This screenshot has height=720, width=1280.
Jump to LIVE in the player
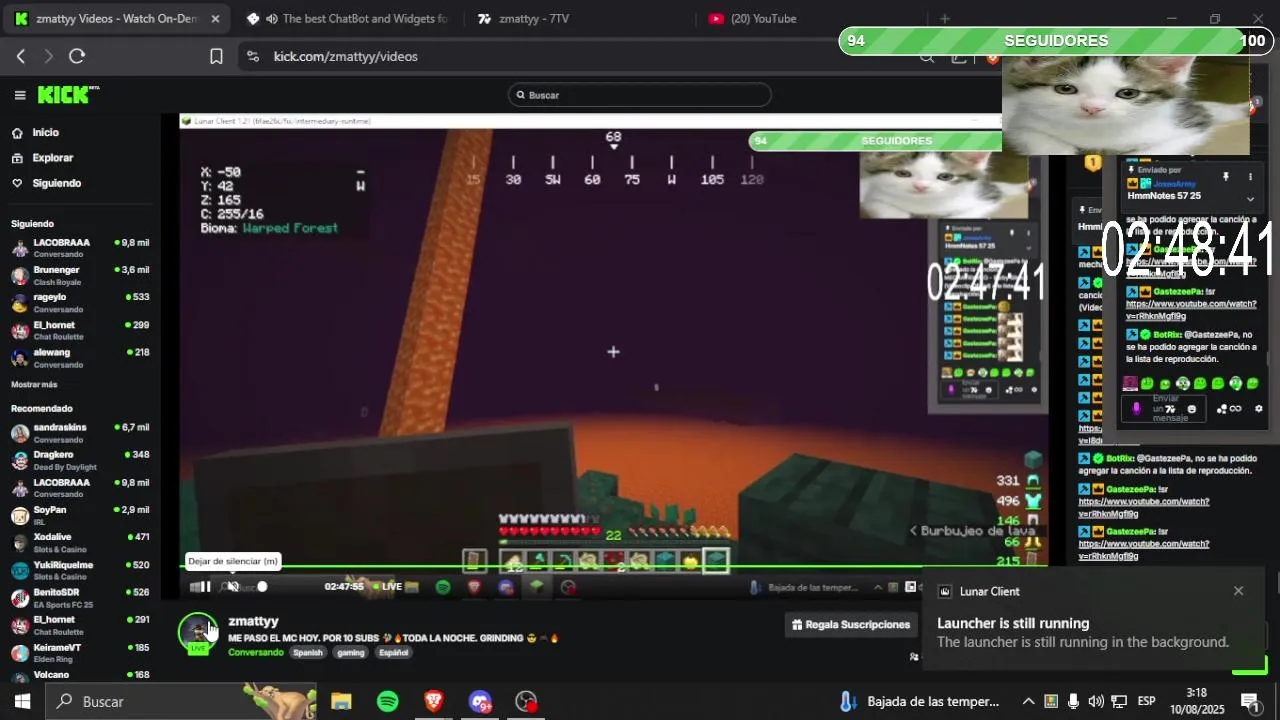[387, 587]
